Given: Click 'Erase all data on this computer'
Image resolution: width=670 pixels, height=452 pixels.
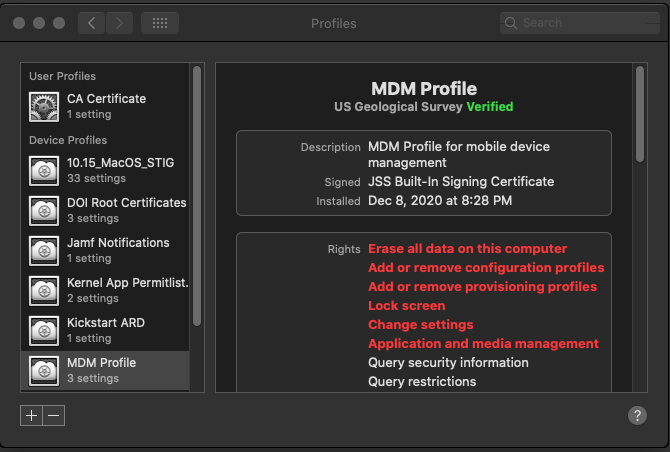Looking at the screenshot, I should tap(467, 249).
